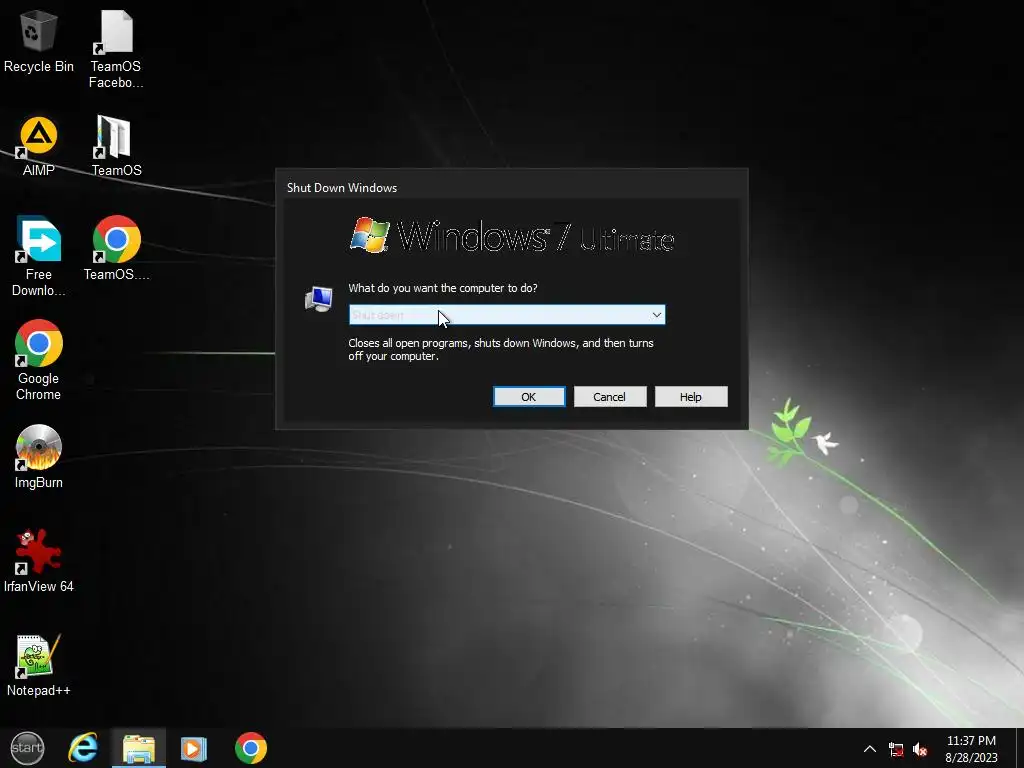1024x768 pixels.
Task: Launch Internet Explorer from the taskbar
Action: pos(84,748)
